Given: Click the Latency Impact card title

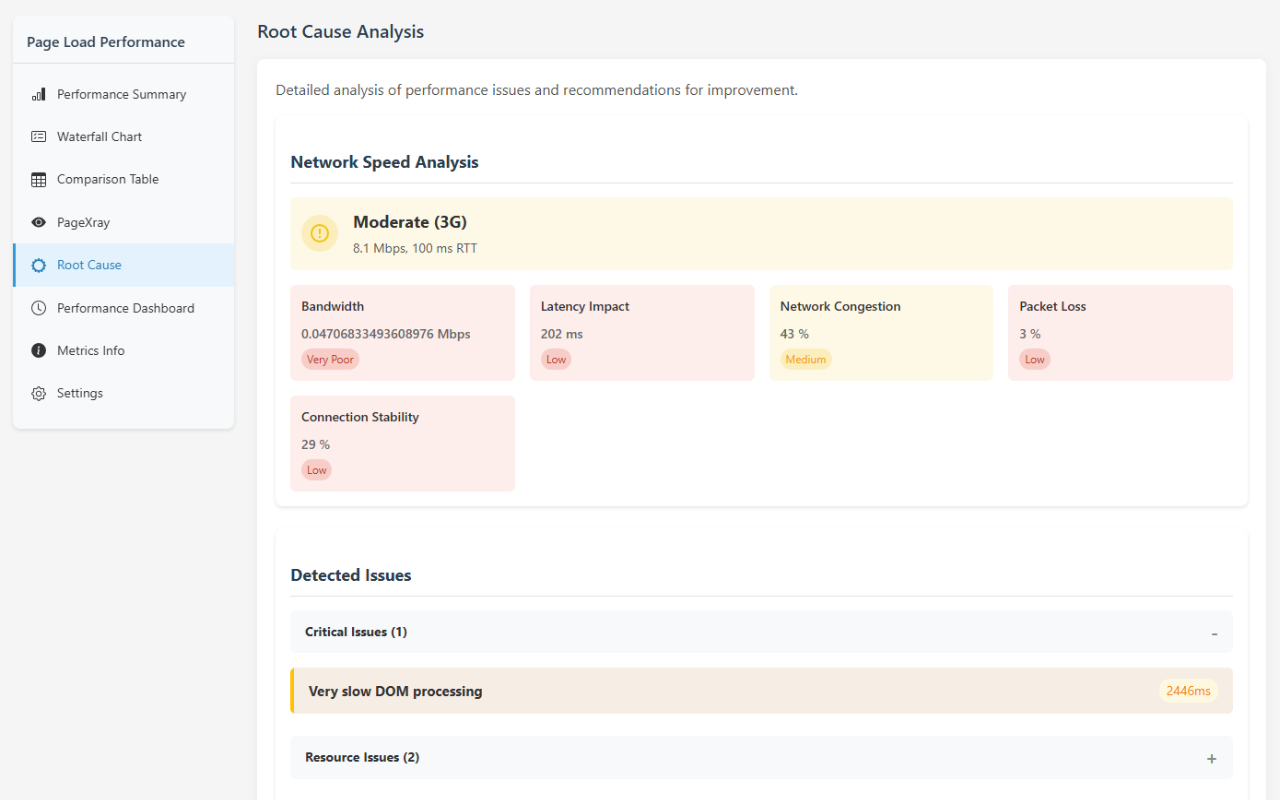Looking at the screenshot, I should click(585, 307).
